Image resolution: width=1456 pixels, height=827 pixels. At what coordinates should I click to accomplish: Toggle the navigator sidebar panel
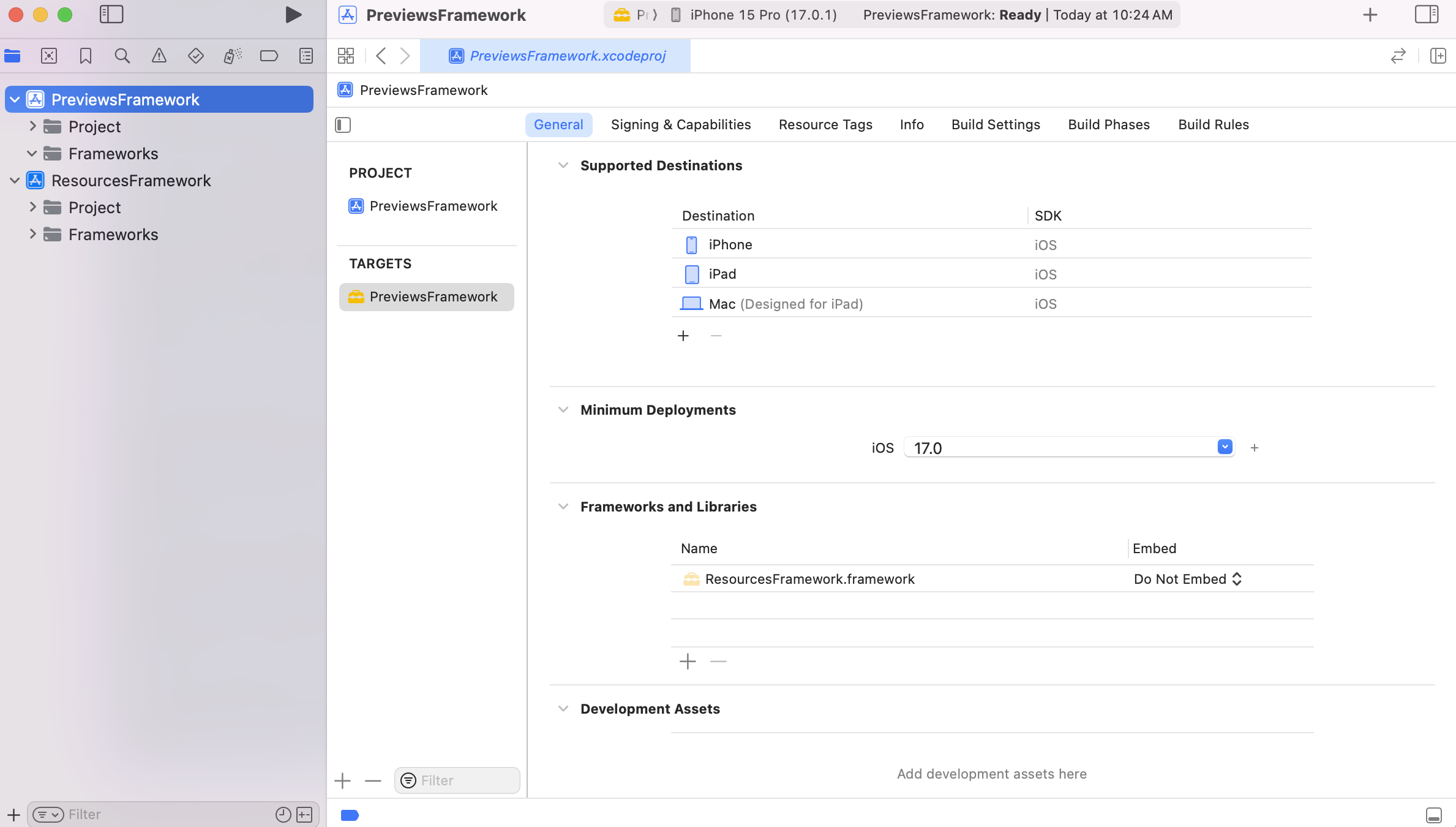(111, 15)
